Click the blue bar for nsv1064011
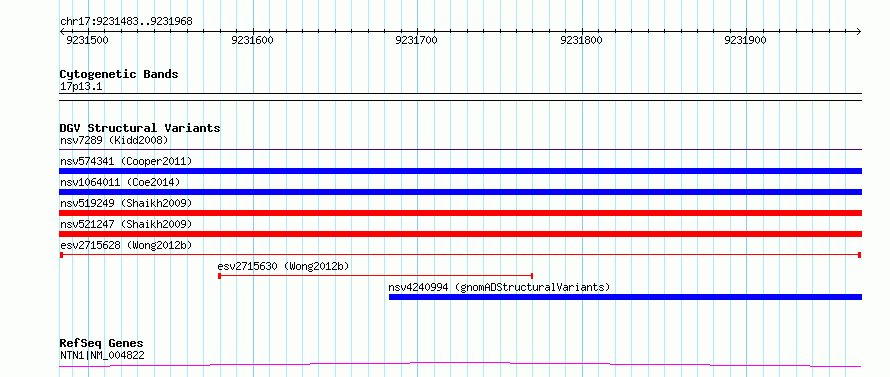Image resolution: width=890 pixels, height=377 pixels. pyautogui.click(x=460, y=192)
